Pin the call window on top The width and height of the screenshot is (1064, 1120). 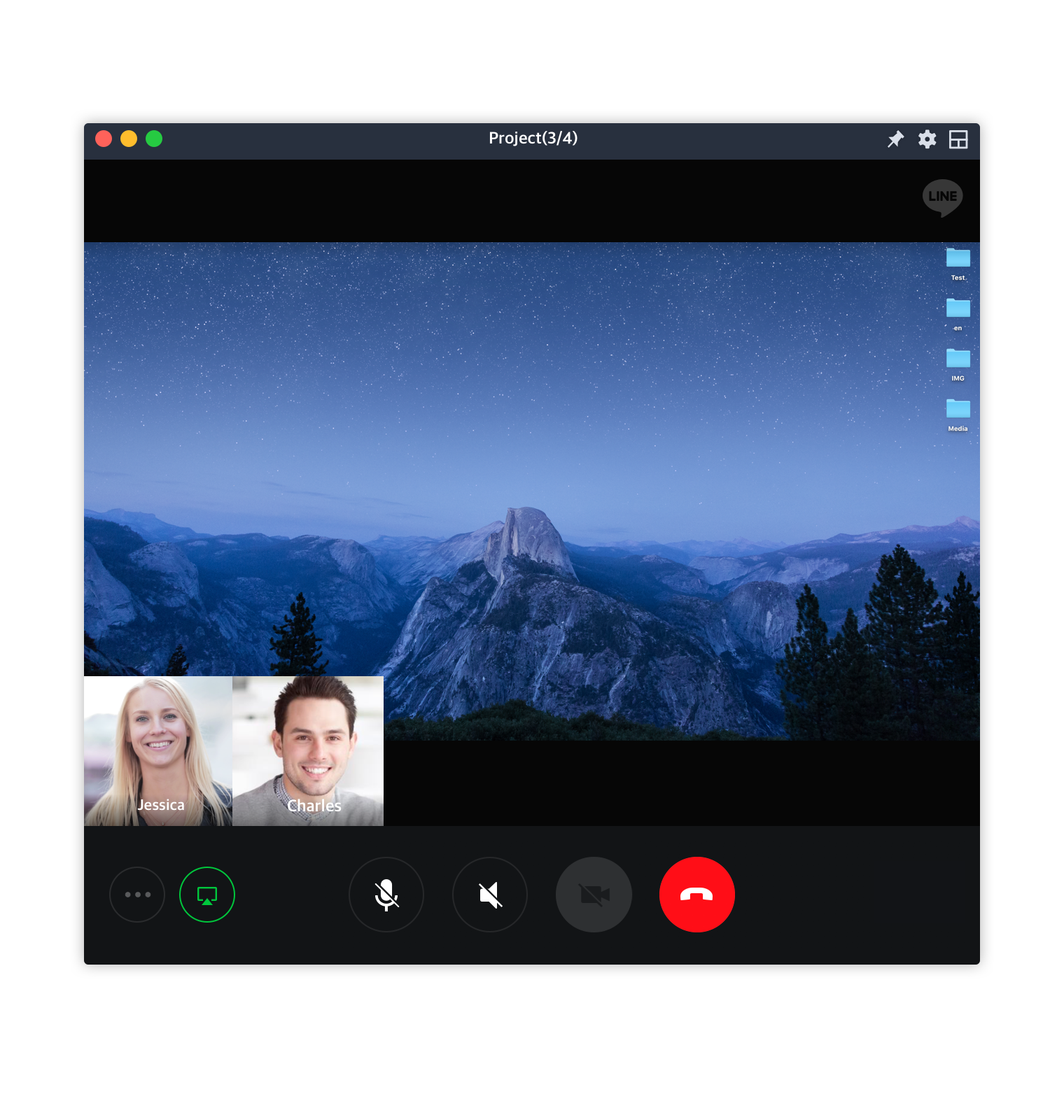pos(895,139)
